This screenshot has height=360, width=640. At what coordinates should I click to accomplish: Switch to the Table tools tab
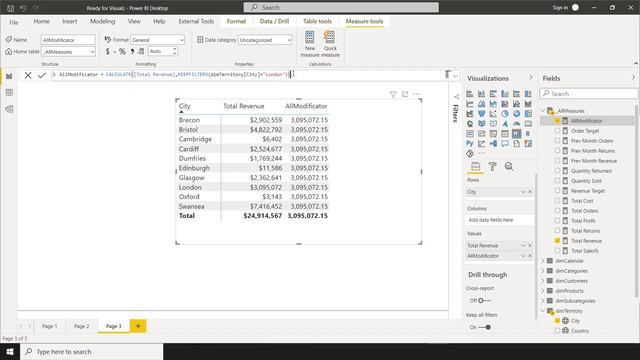[x=317, y=21]
